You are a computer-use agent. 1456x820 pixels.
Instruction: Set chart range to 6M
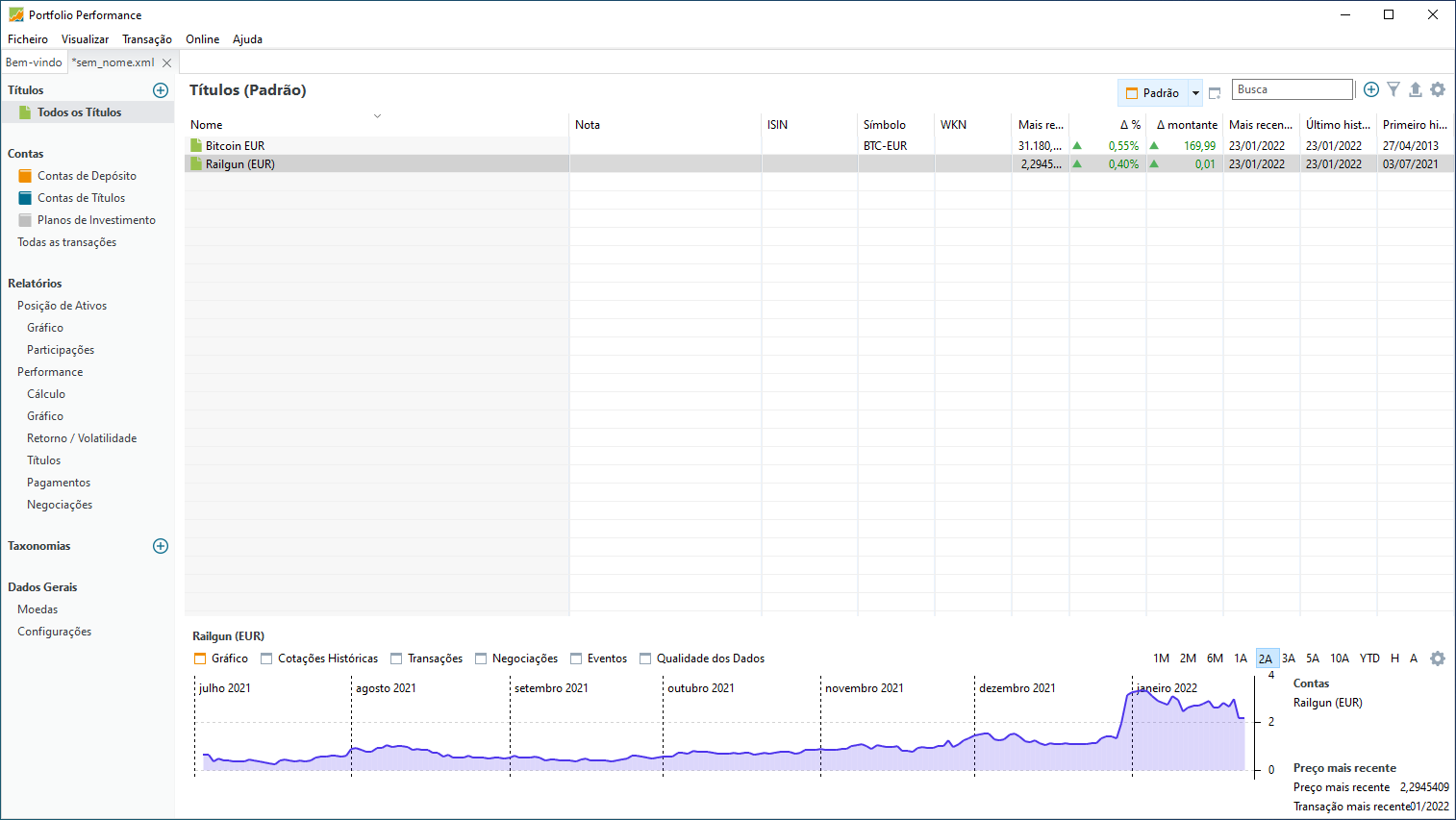pos(1216,658)
